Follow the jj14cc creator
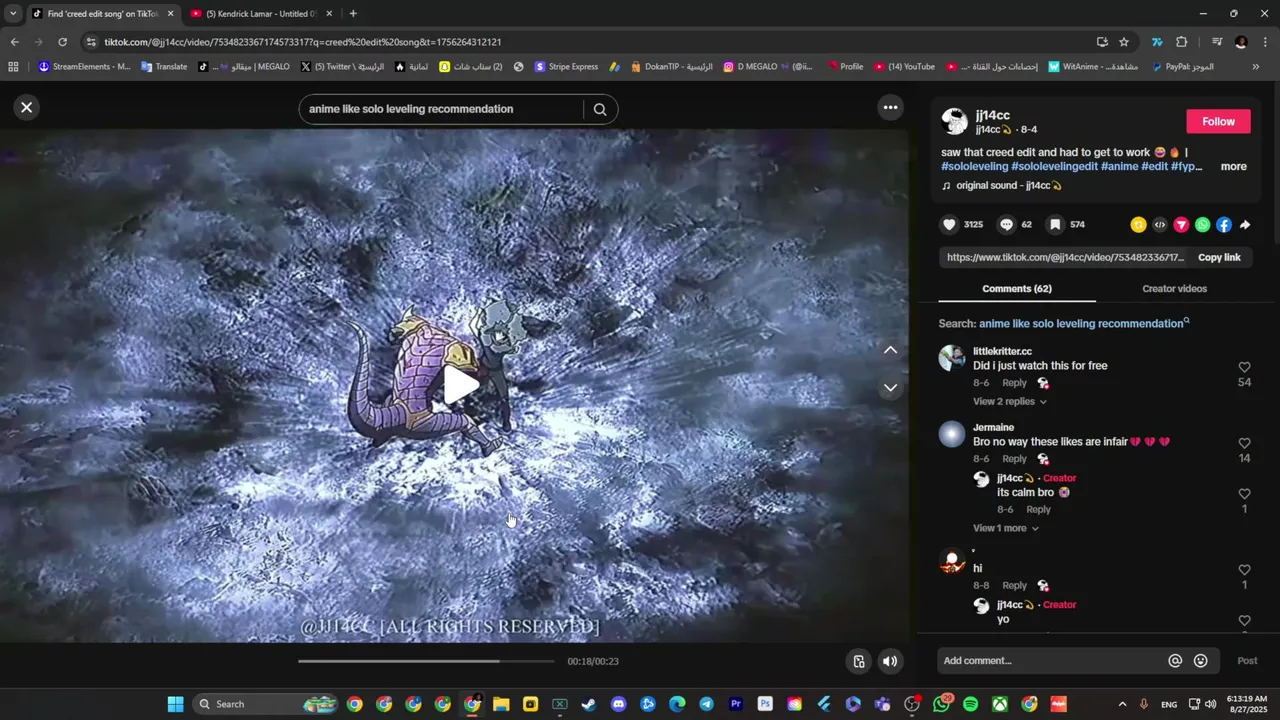This screenshot has height=720, width=1280. click(1218, 121)
